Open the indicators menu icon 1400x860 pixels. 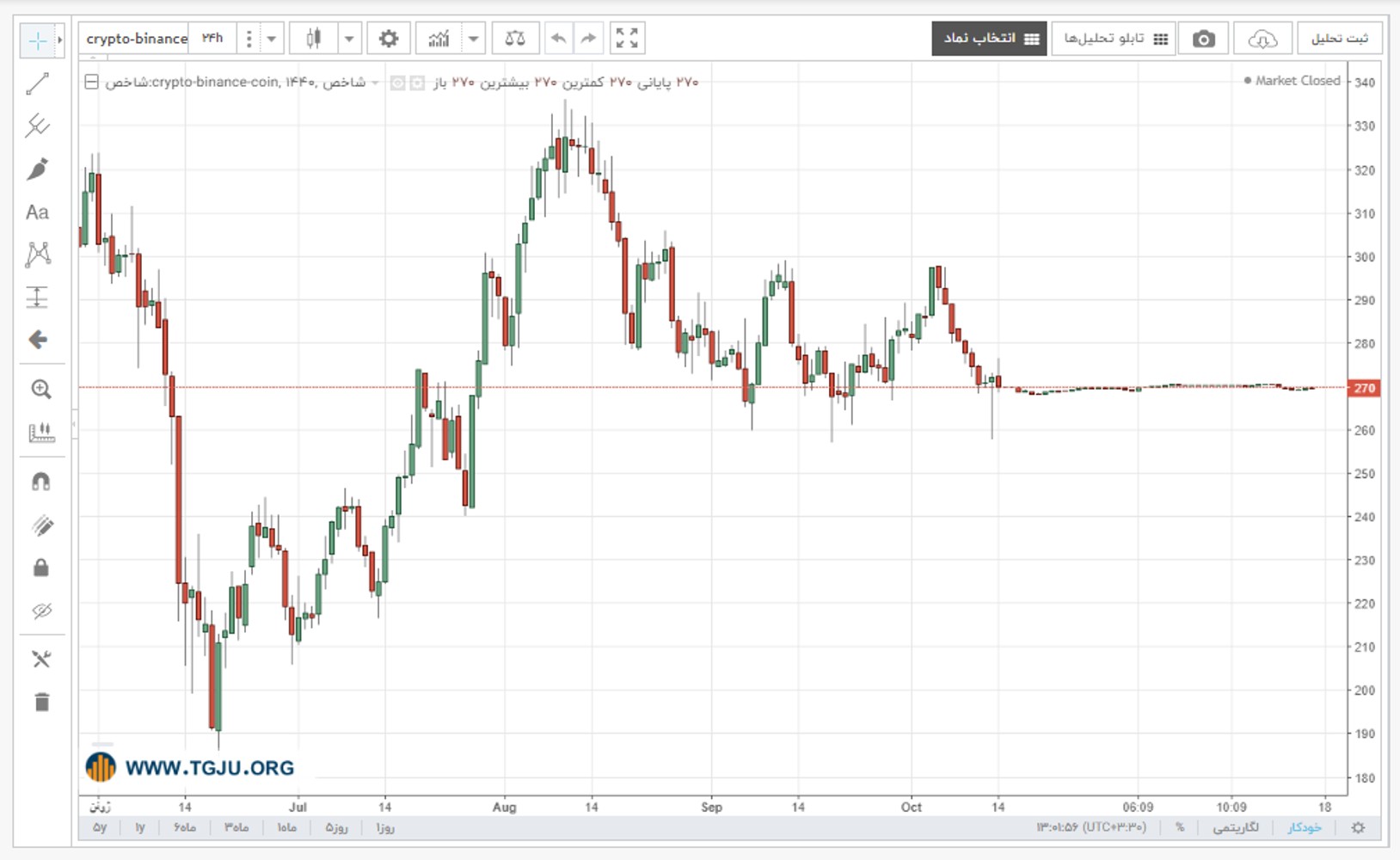point(439,38)
